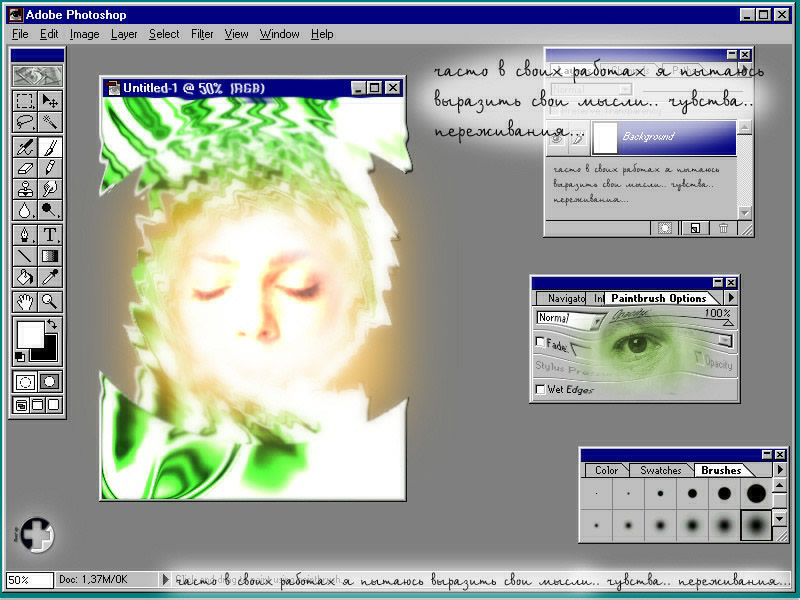The width and height of the screenshot is (800, 600).
Task: Click the Navigator tab
Action: [566, 298]
